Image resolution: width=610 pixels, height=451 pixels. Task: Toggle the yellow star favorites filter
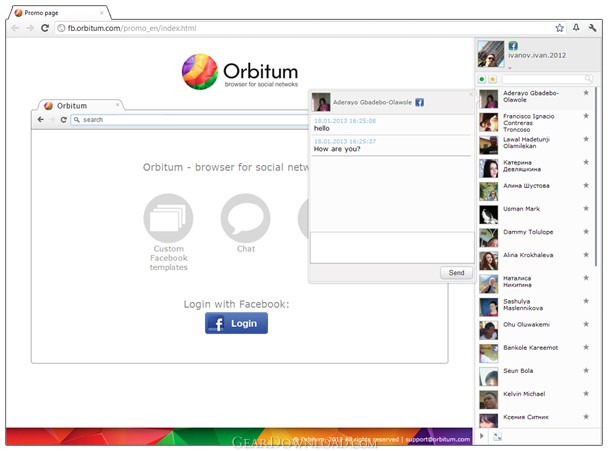coord(493,79)
